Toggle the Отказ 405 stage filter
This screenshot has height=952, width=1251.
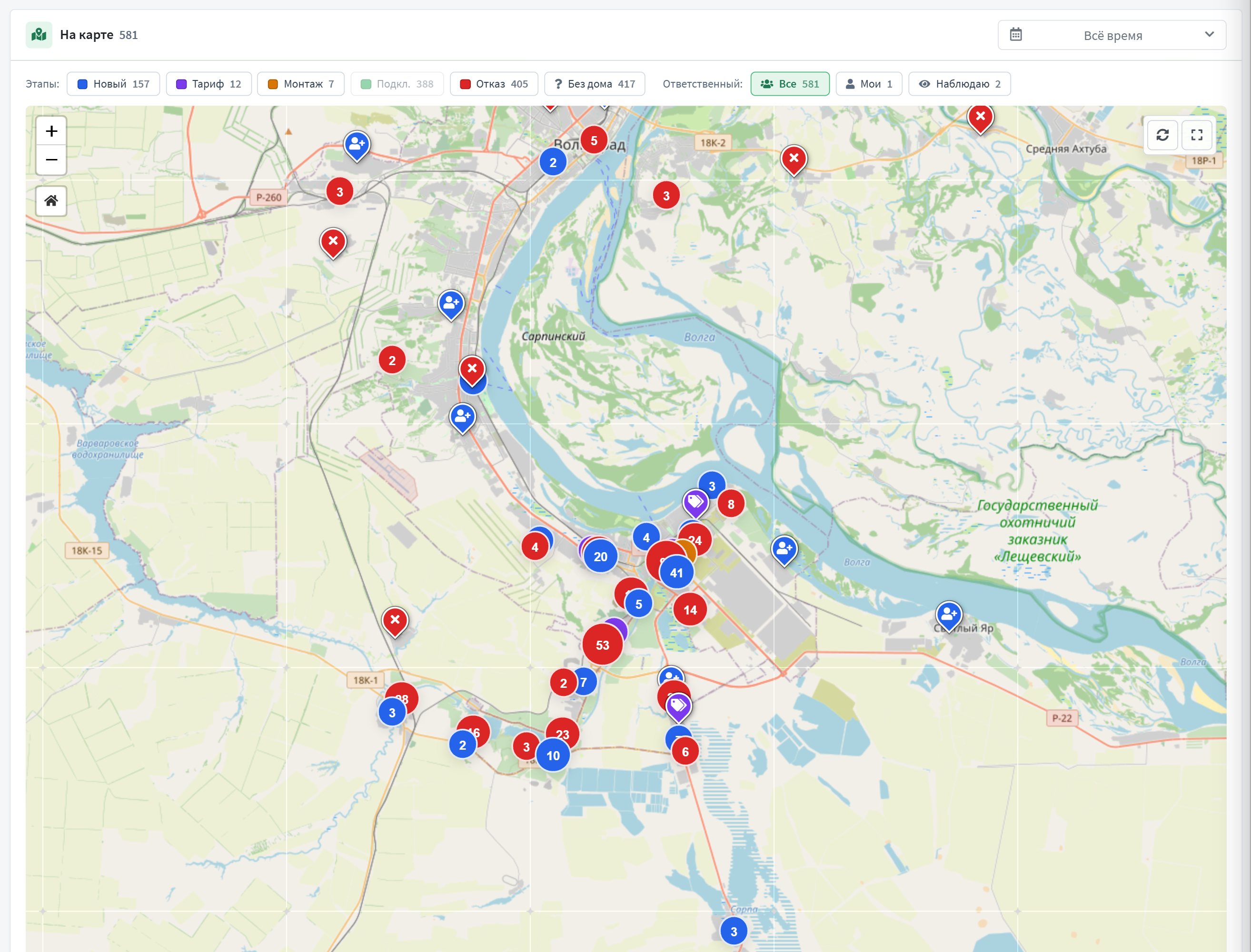coord(494,84)
